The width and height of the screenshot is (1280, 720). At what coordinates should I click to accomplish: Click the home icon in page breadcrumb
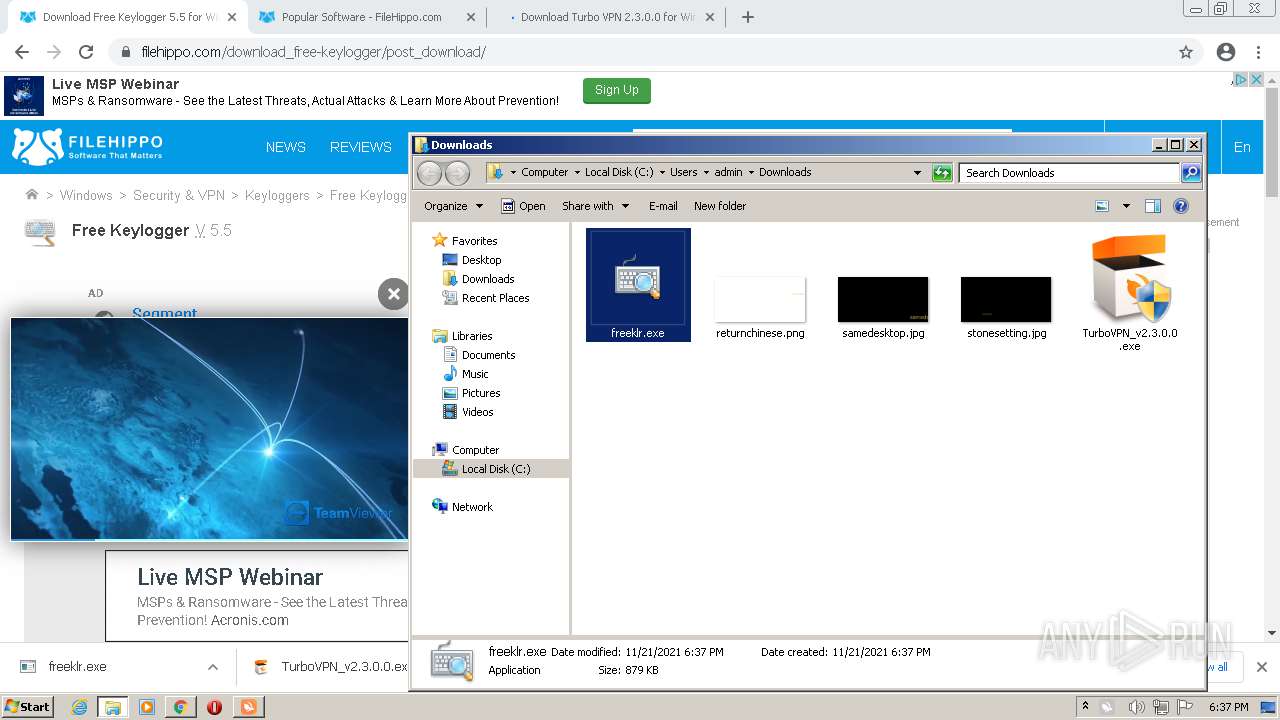(x=32, y=195)
